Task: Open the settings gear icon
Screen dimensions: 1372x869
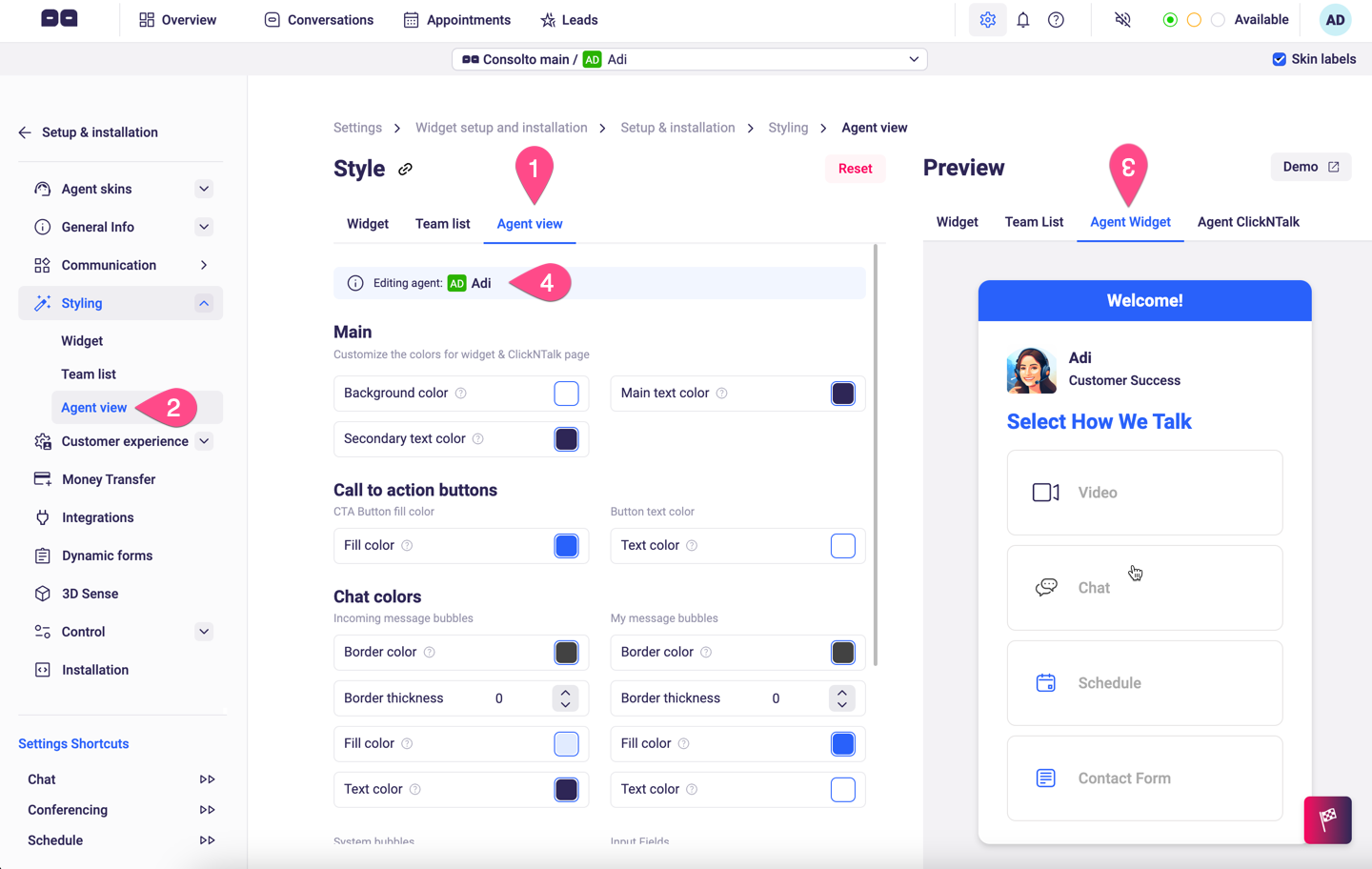Action: tap(987, 19)
